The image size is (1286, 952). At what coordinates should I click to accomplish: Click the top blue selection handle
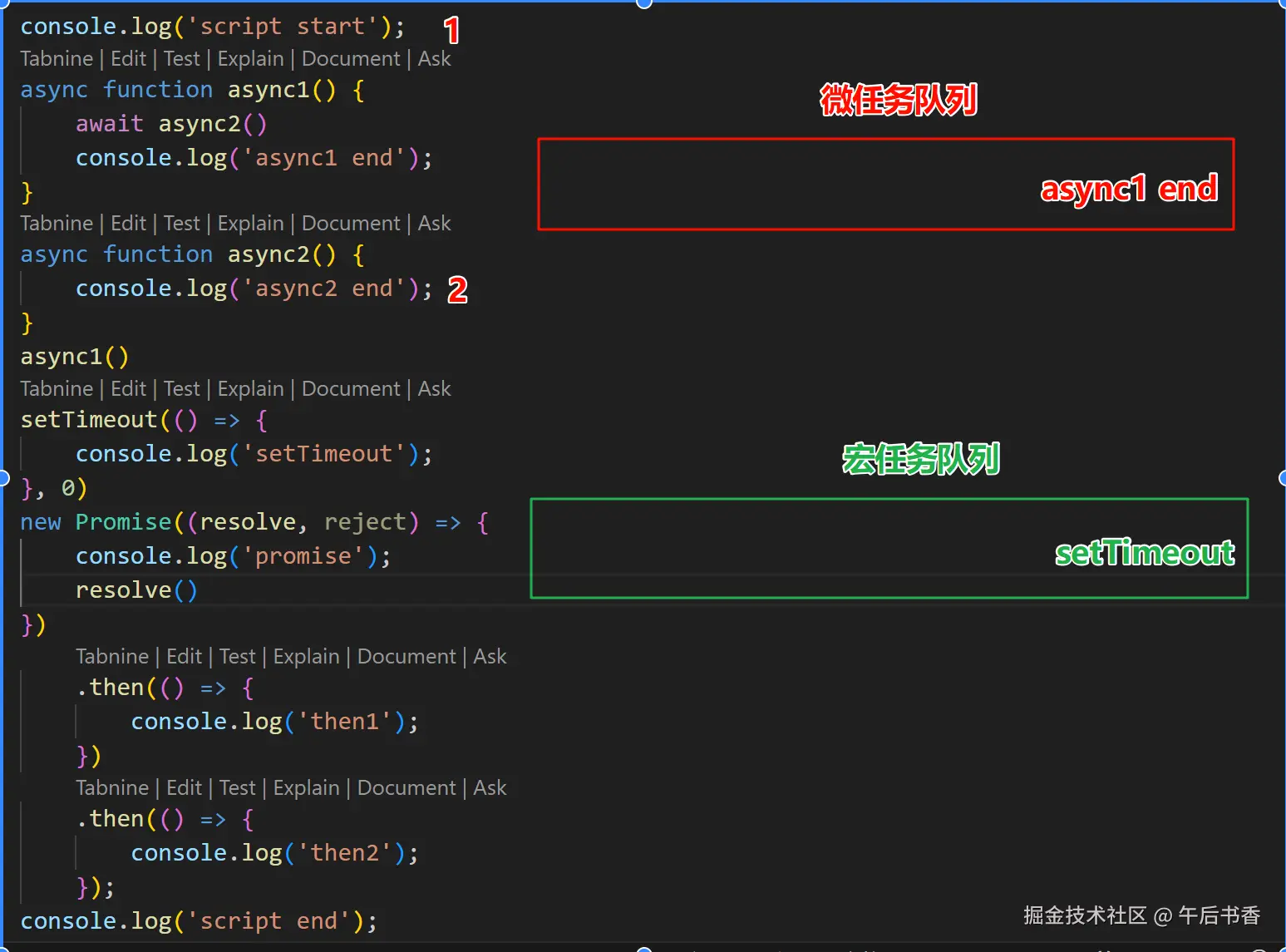pos(643,3)
